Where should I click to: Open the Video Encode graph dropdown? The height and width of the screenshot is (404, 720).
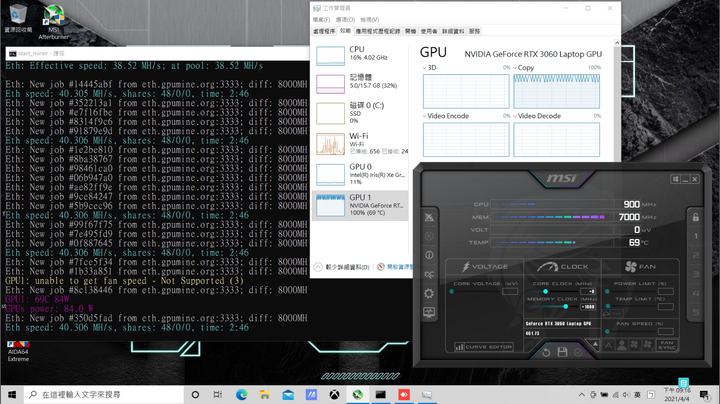[424, 116]
